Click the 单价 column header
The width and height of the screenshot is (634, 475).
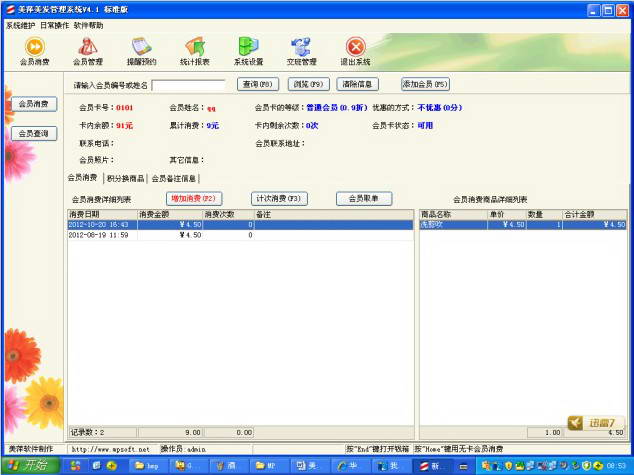pos(507,214)
